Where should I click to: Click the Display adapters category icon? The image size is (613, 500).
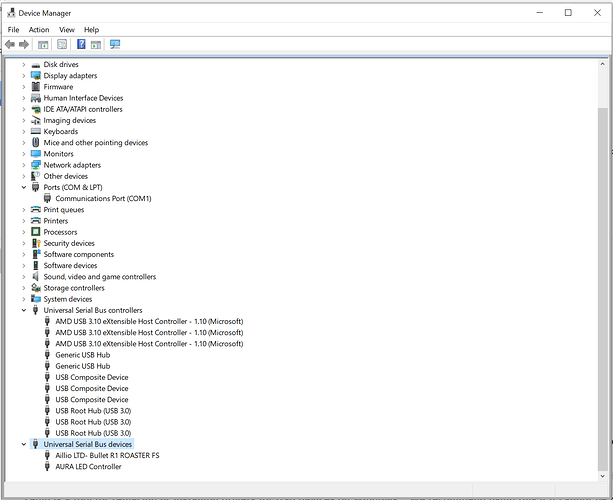click(36, 75)
